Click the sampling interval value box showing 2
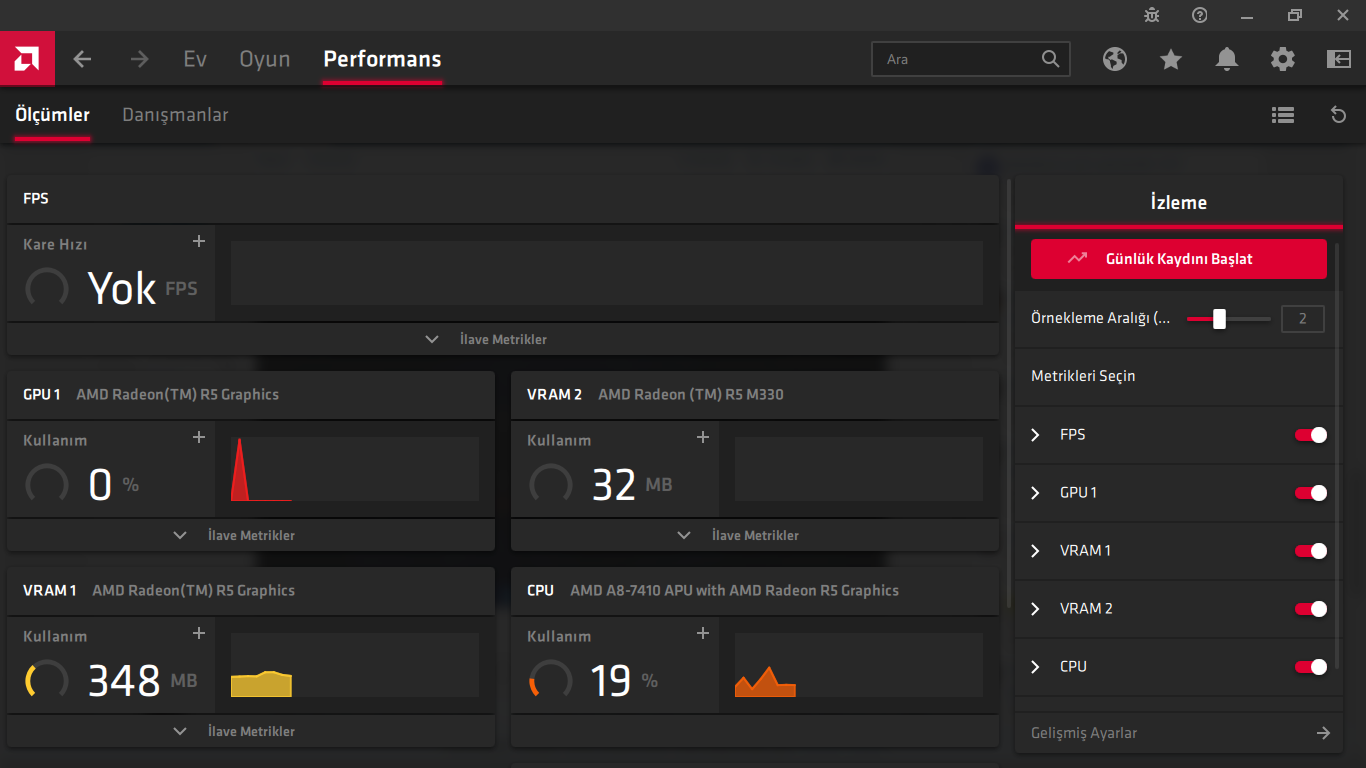1366x768 pixels. click(1303, 319)
